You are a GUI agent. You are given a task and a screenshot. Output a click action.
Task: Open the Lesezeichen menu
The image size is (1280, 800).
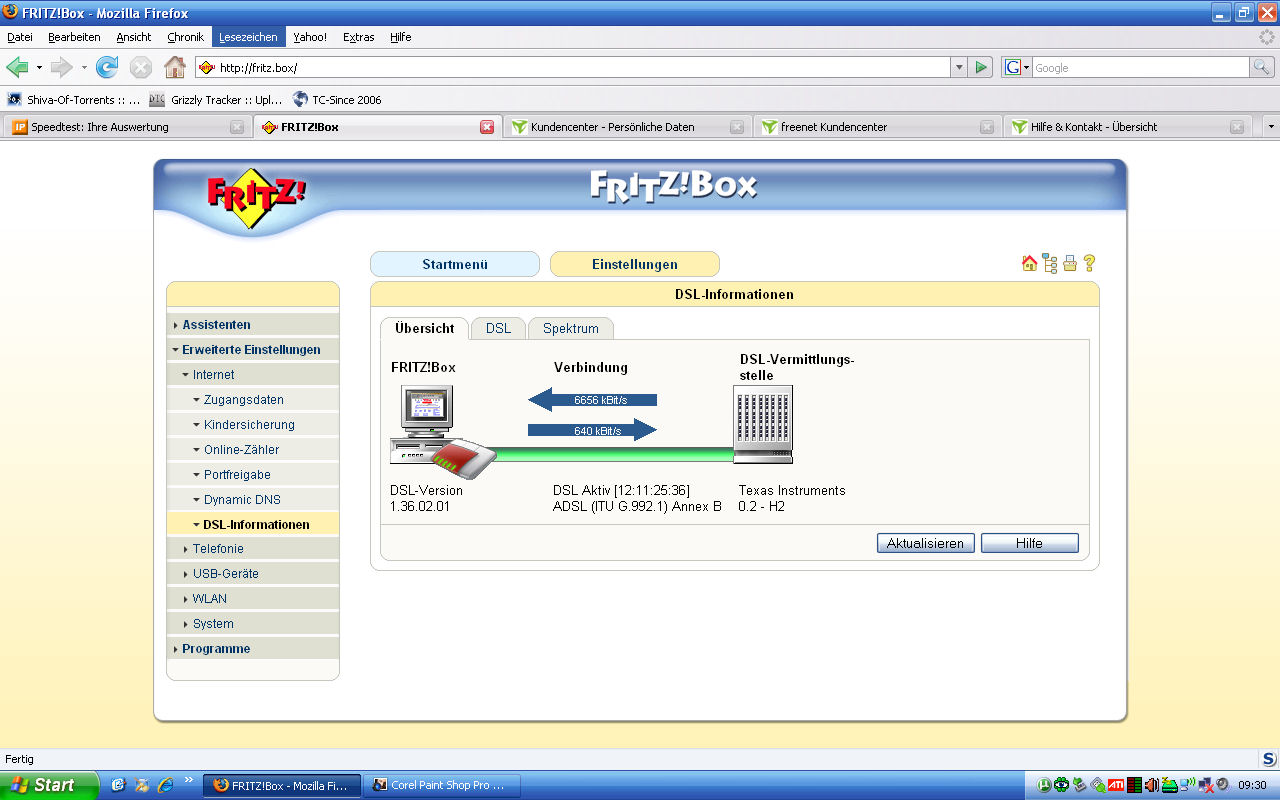coord(248,37)
